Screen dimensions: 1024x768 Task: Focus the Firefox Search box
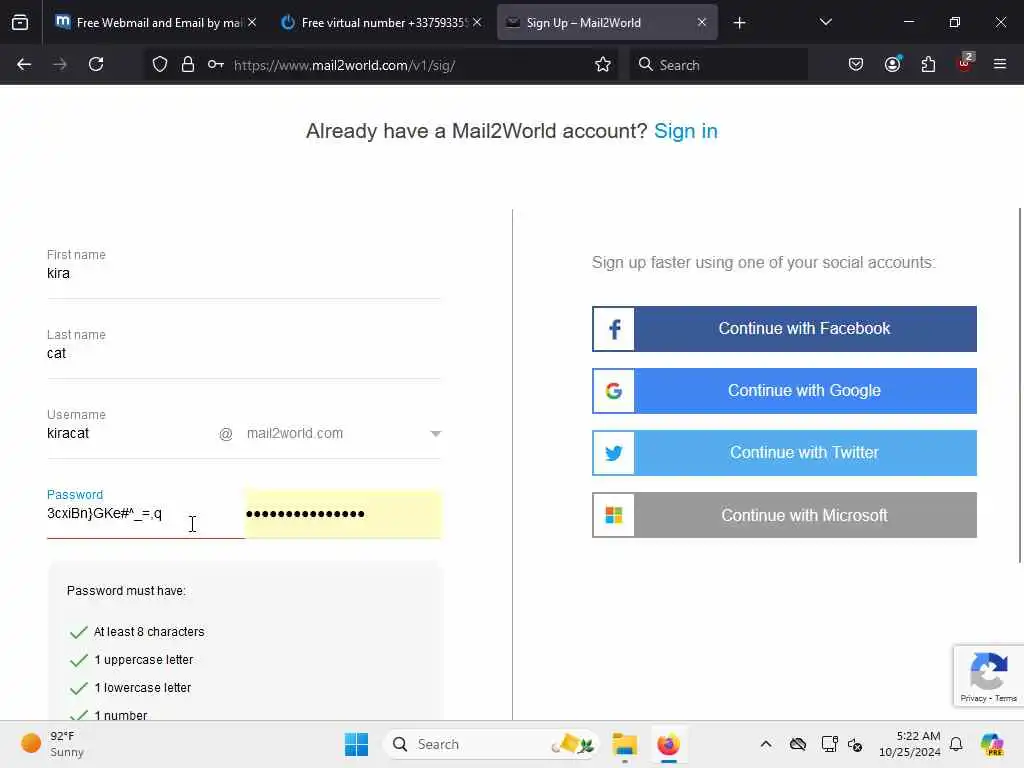click(718, 65)
